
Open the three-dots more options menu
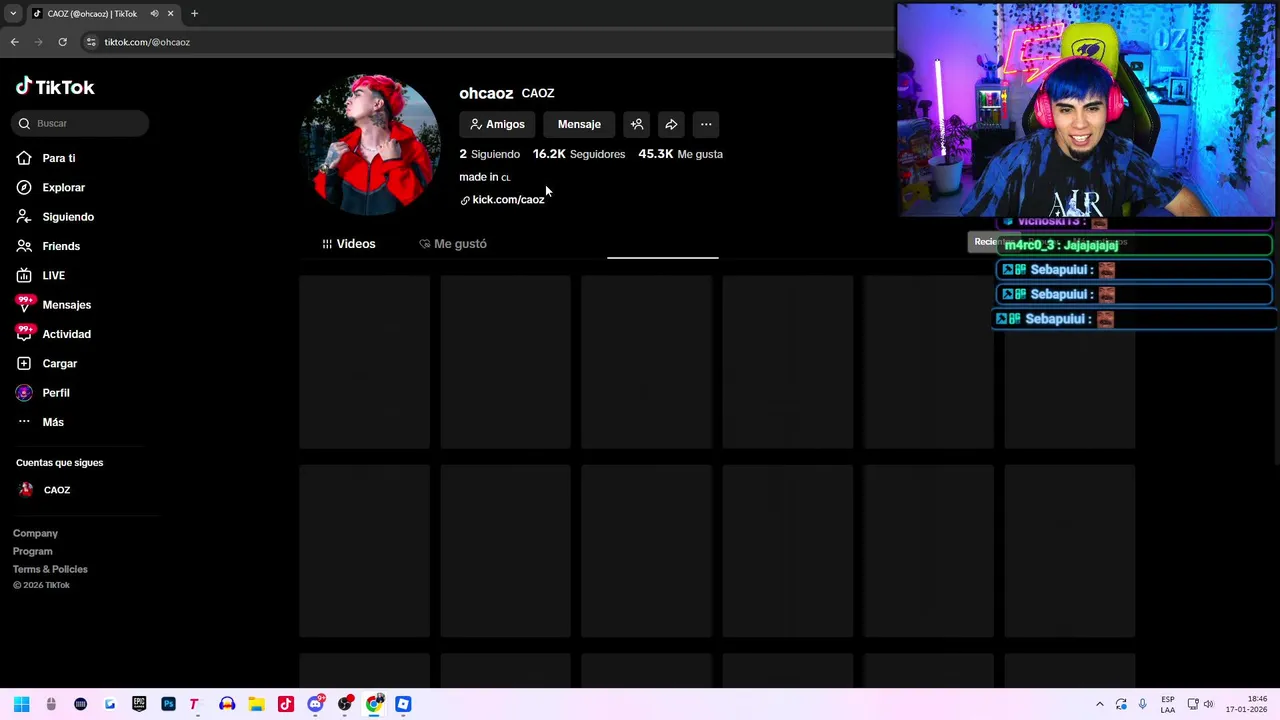click(706, 124)
